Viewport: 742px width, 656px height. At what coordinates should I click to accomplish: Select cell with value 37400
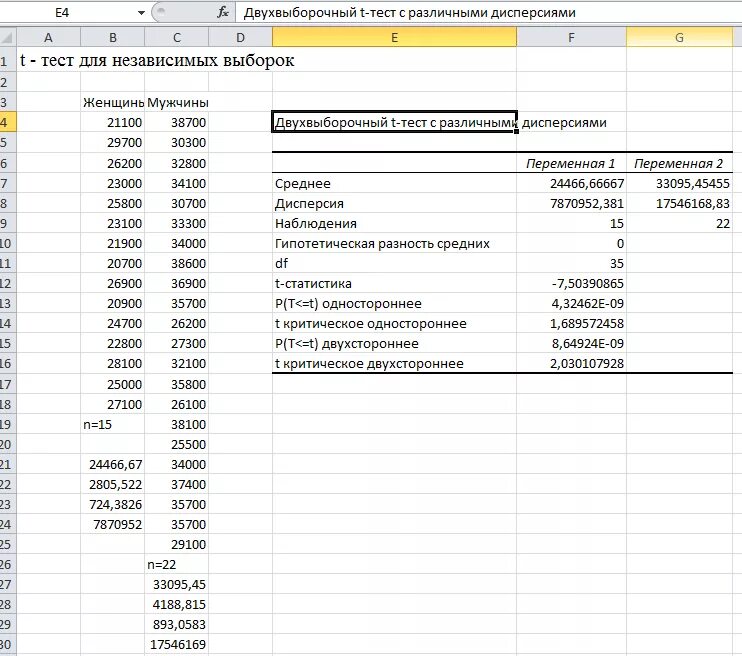177,484
